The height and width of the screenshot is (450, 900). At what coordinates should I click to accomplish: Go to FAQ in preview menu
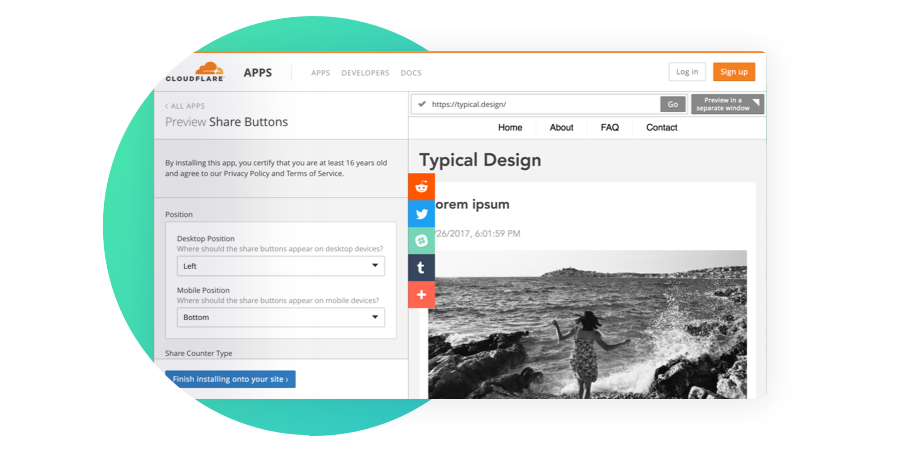click(x=610, y=128)
